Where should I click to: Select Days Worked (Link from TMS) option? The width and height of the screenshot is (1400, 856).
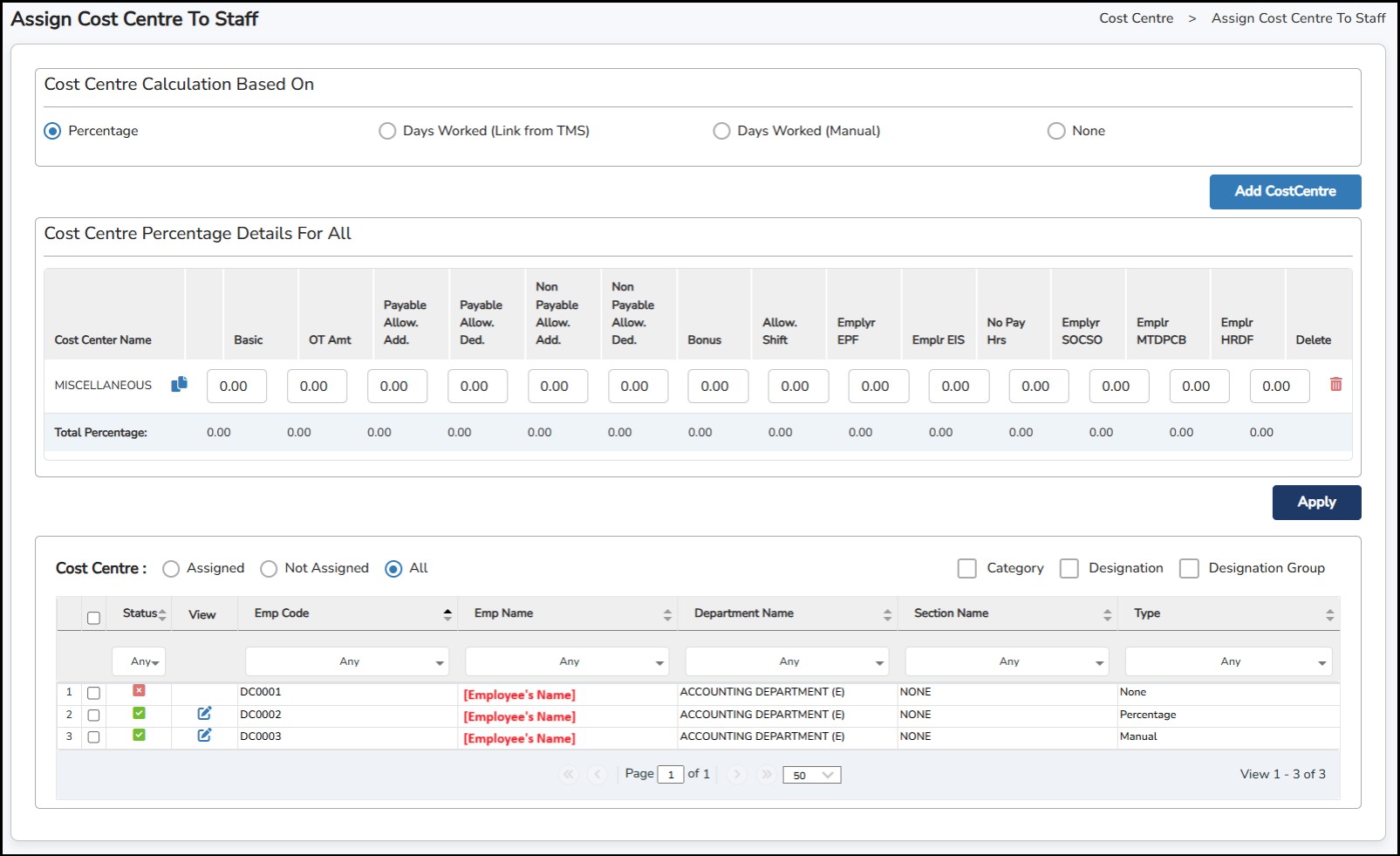pyautogui.click(x=387, y=131)
